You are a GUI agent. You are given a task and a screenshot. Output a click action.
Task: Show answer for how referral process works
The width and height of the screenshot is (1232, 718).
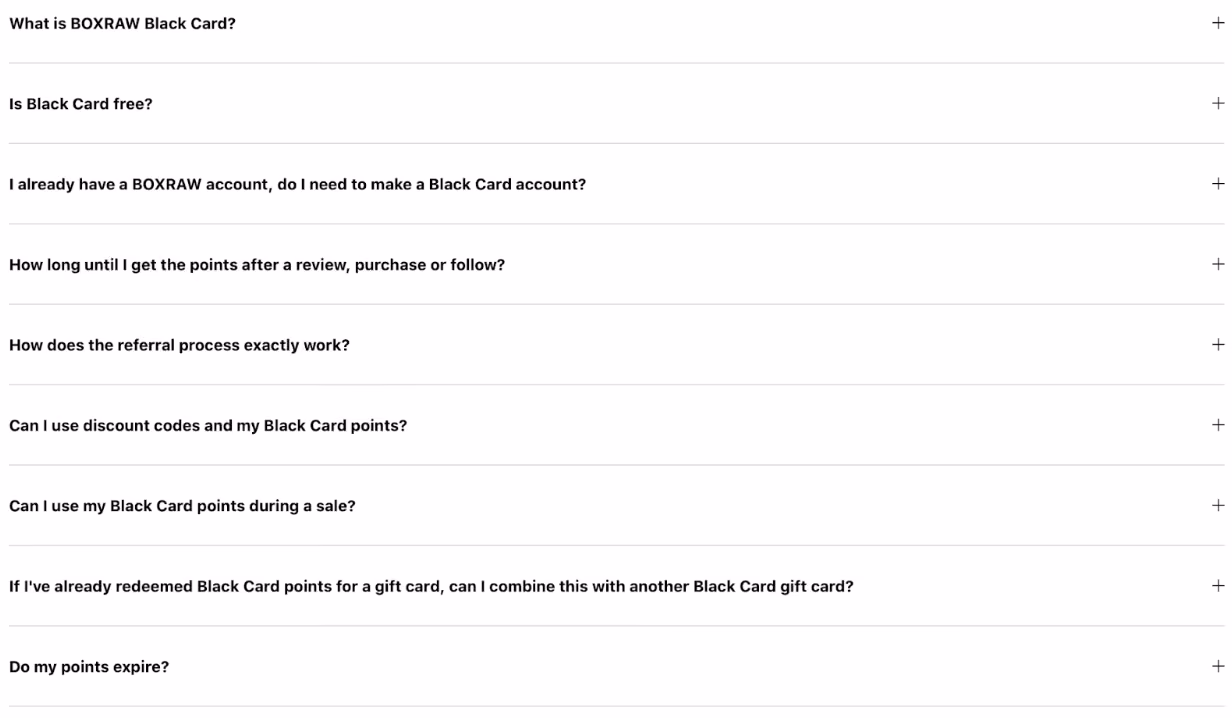pos(616,344)
